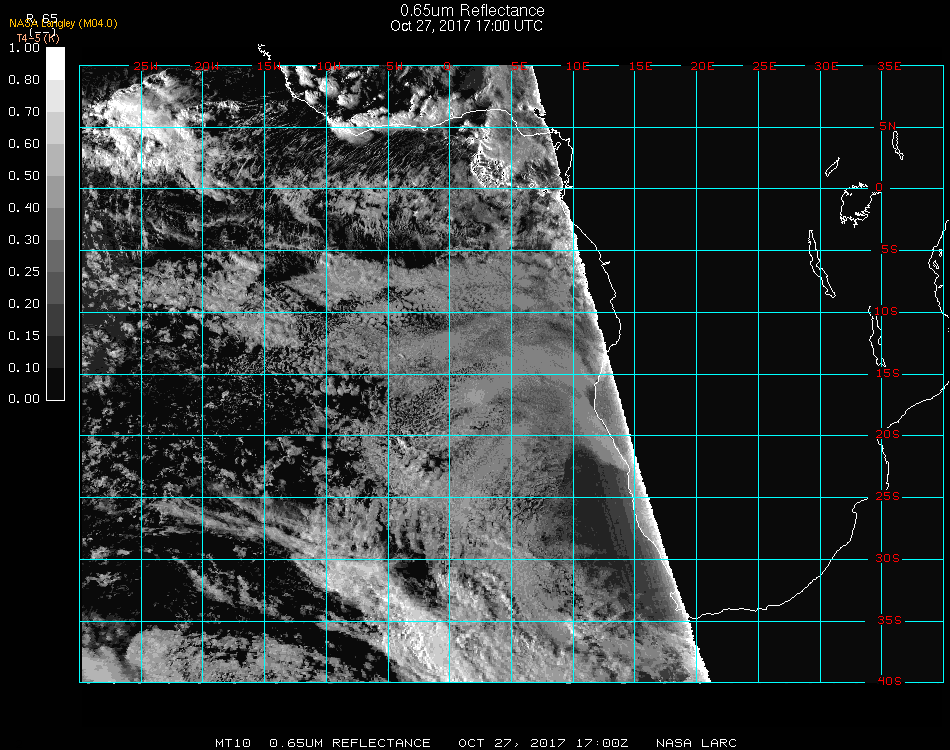Click the 15S latitude label
Viewport: 950px width, 750px height.
point(888,373)
